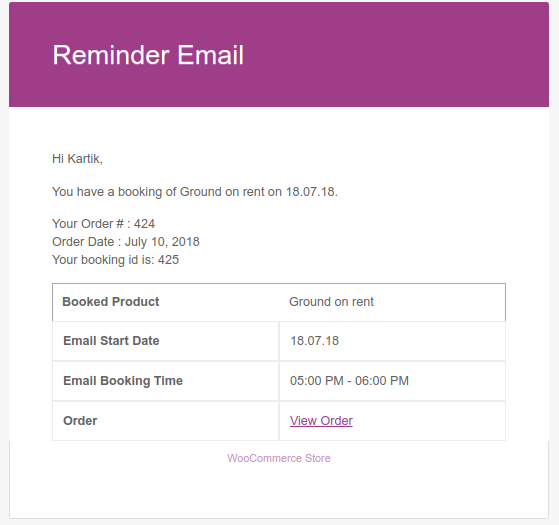Click the booking of Ground on rent sentence
Viewport: 559px width, 525px height.
tap(195, 192)
